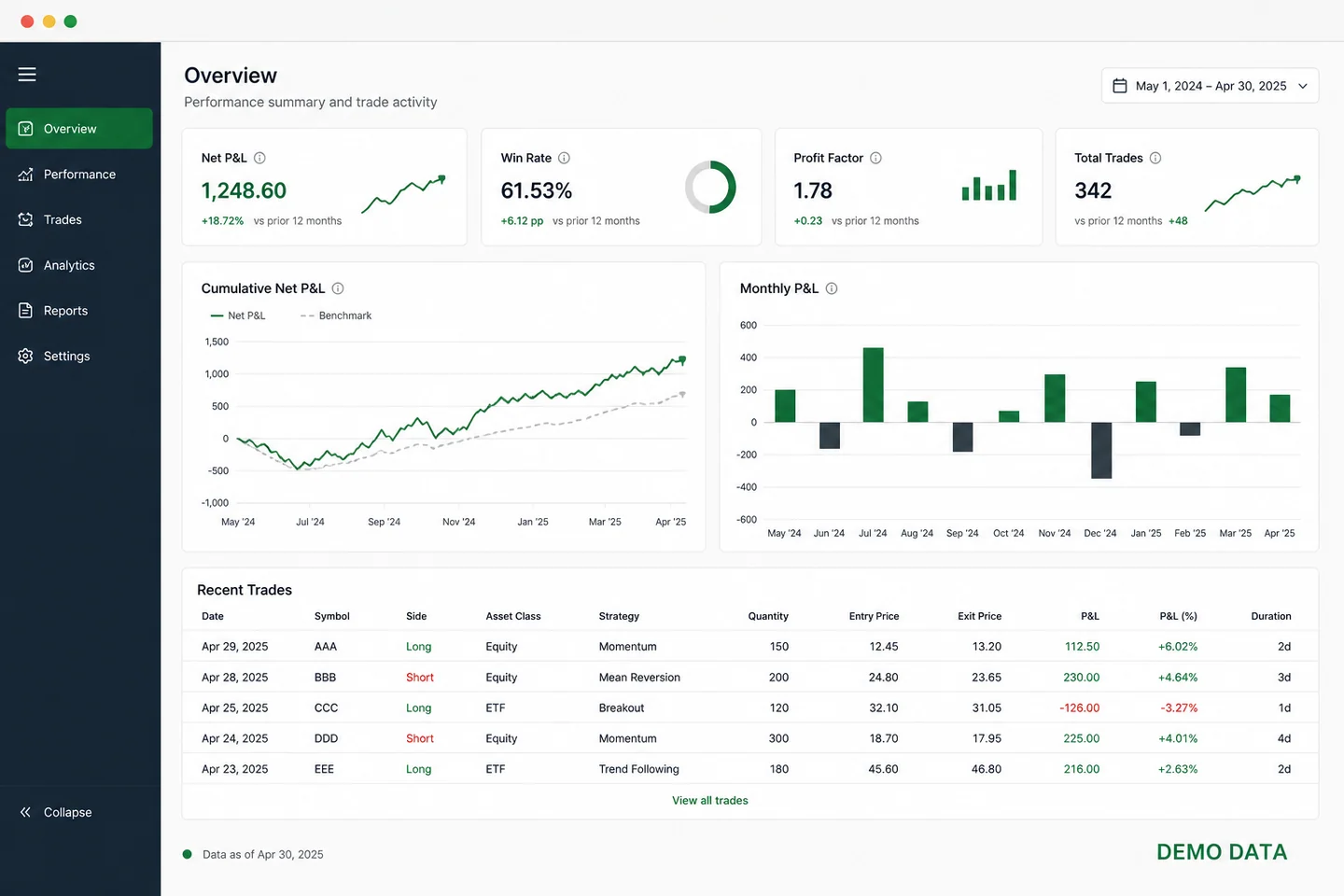Viewport: 1344px width, 896px height.
Task: Open the Trades menu item
Action: (79, 219)
